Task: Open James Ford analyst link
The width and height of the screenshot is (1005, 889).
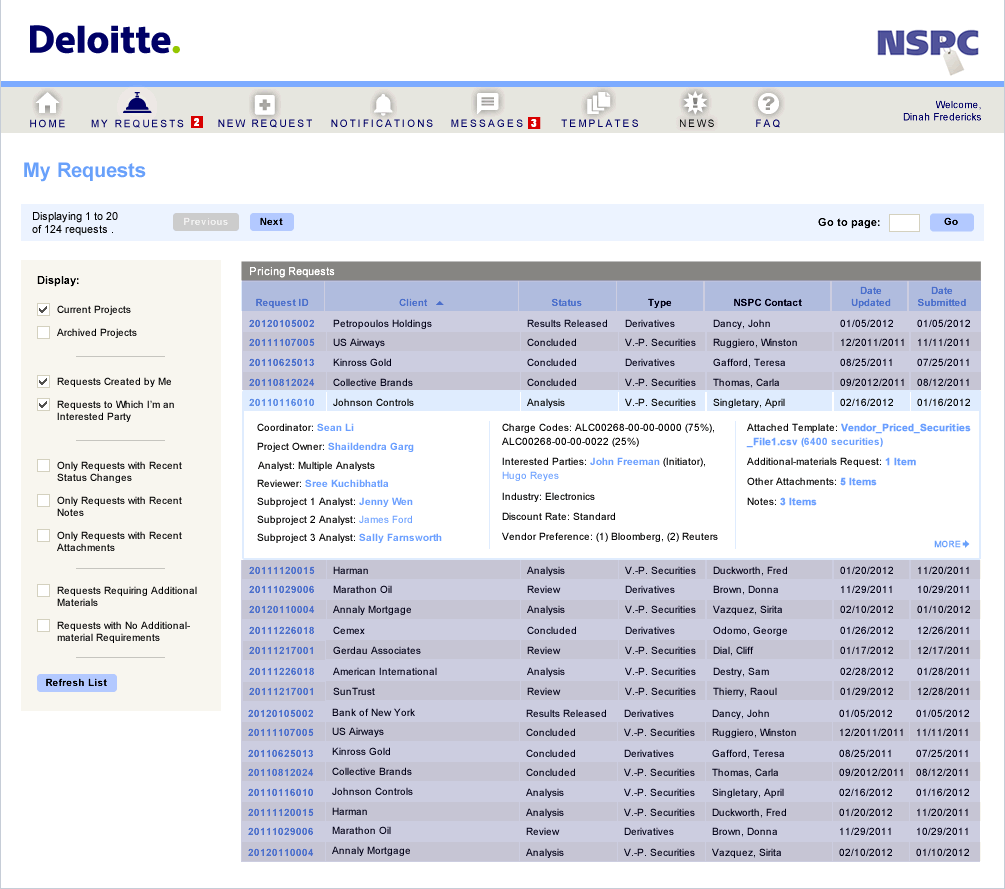Action: pyautogui.click(x=386, y=520)
